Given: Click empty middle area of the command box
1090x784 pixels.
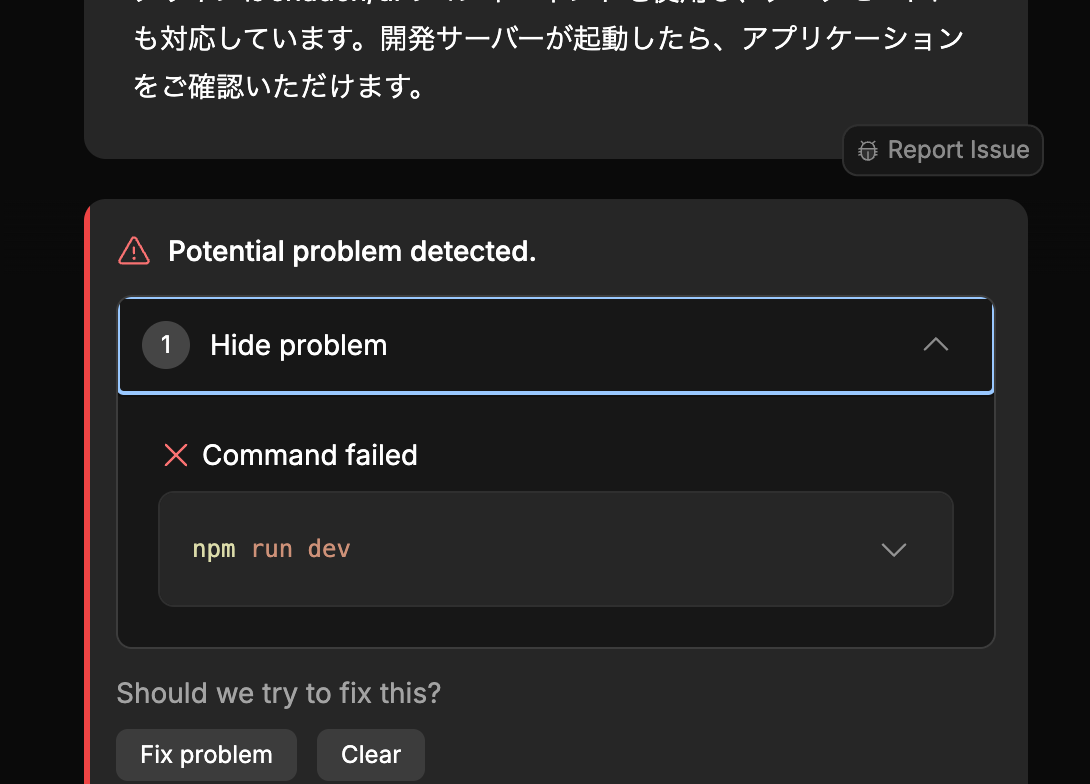Looking at the screenshot, I should point(600,549).
